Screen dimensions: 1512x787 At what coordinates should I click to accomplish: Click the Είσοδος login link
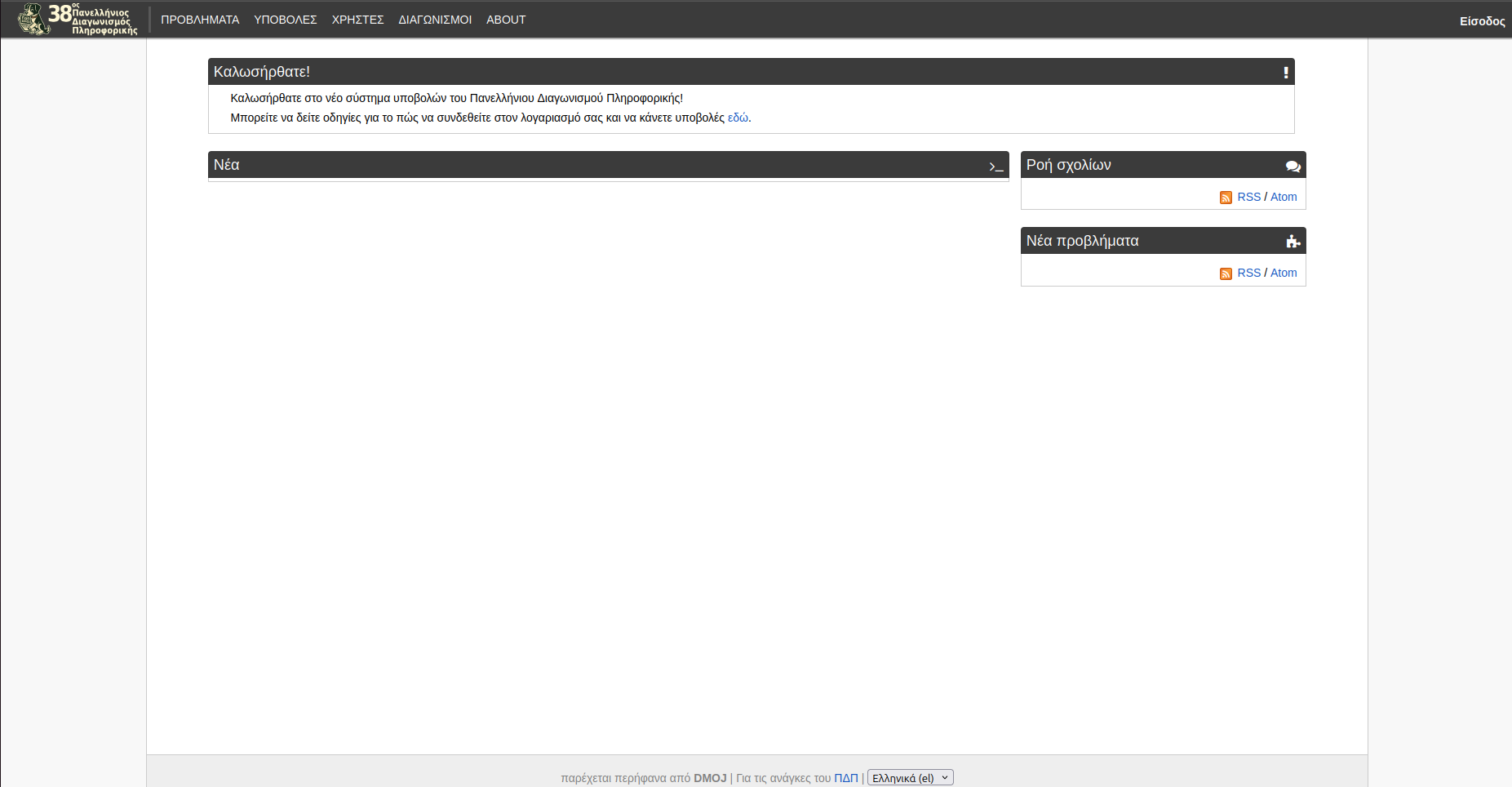click(1482, 21)
